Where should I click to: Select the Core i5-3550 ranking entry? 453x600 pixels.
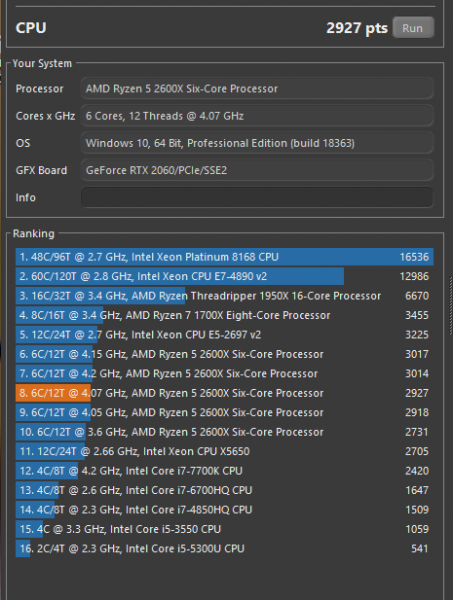coord(225,529)
